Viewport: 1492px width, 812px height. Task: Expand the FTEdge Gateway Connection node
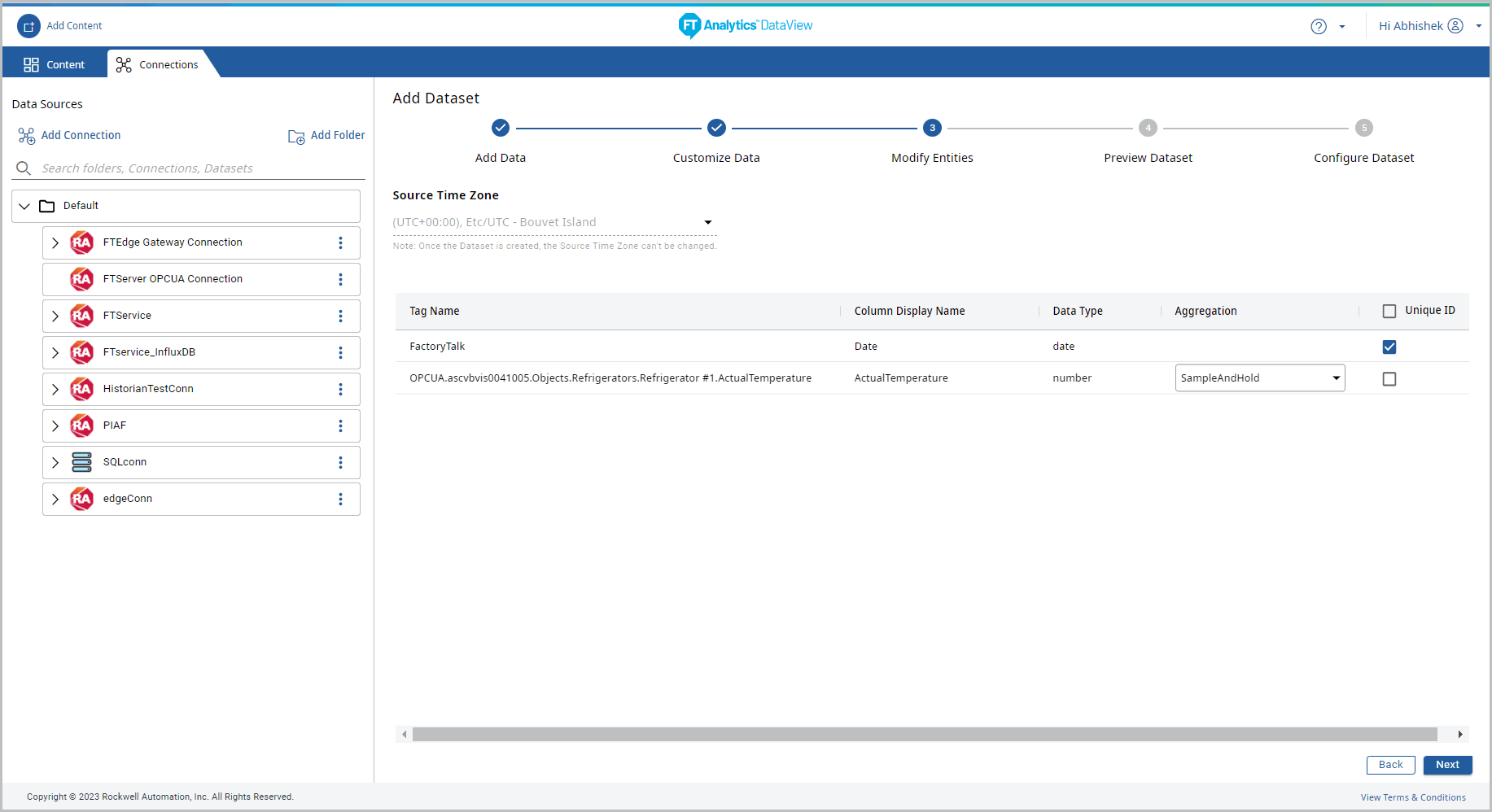pyautogui.click(x=55, y=242)
